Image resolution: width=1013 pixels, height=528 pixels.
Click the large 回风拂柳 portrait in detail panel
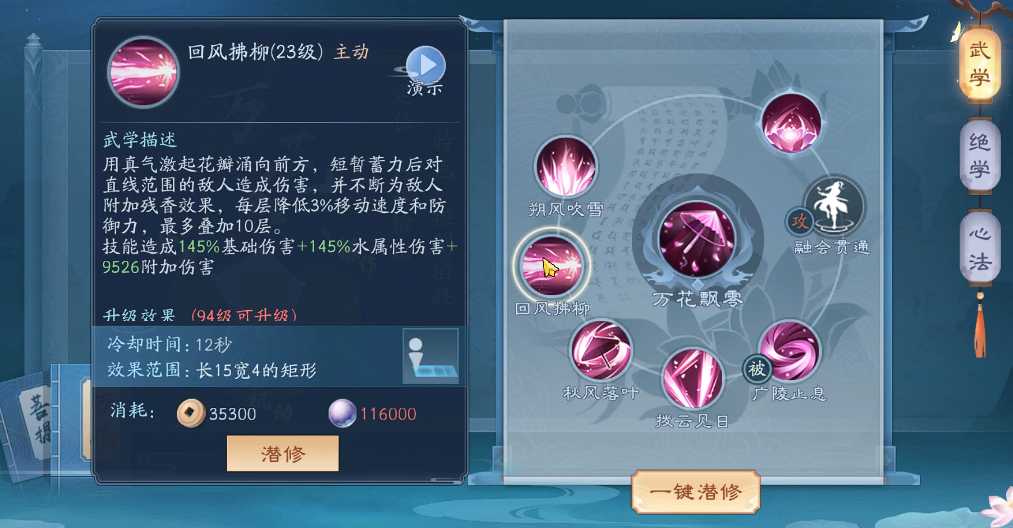point(143,72)
